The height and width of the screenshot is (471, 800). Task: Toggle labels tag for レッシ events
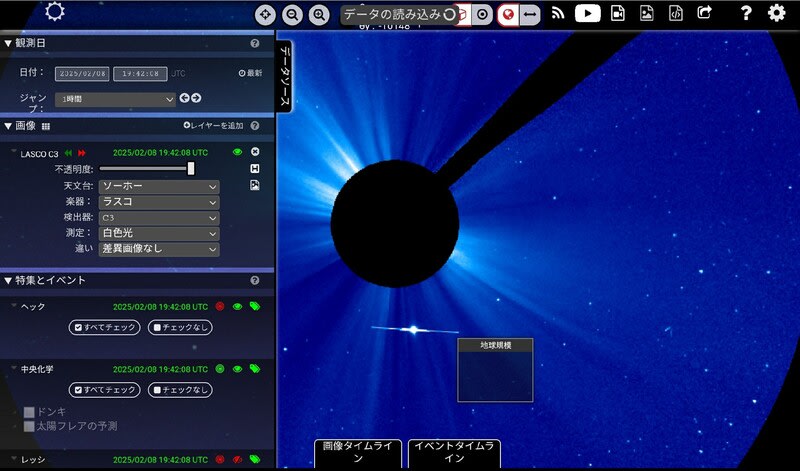[x=255, y=459]
